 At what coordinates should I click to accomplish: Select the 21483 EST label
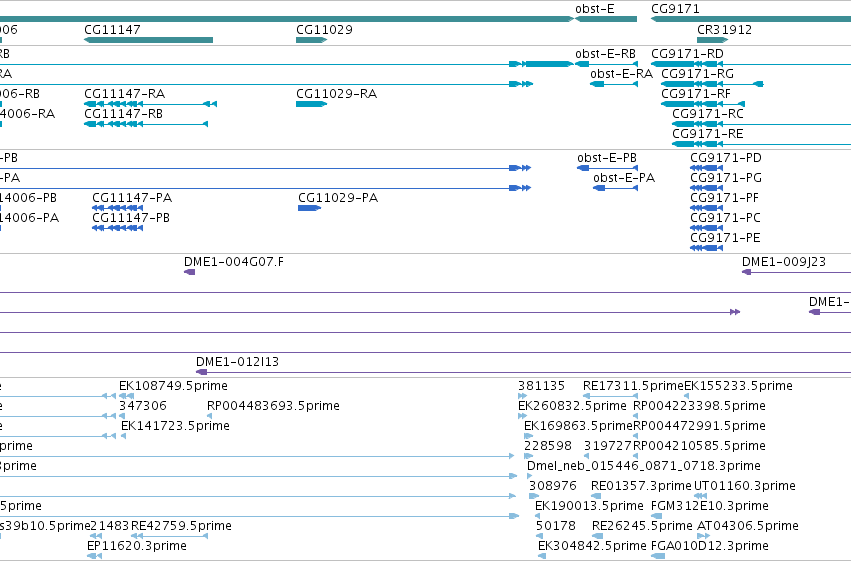tap(110, 526)
